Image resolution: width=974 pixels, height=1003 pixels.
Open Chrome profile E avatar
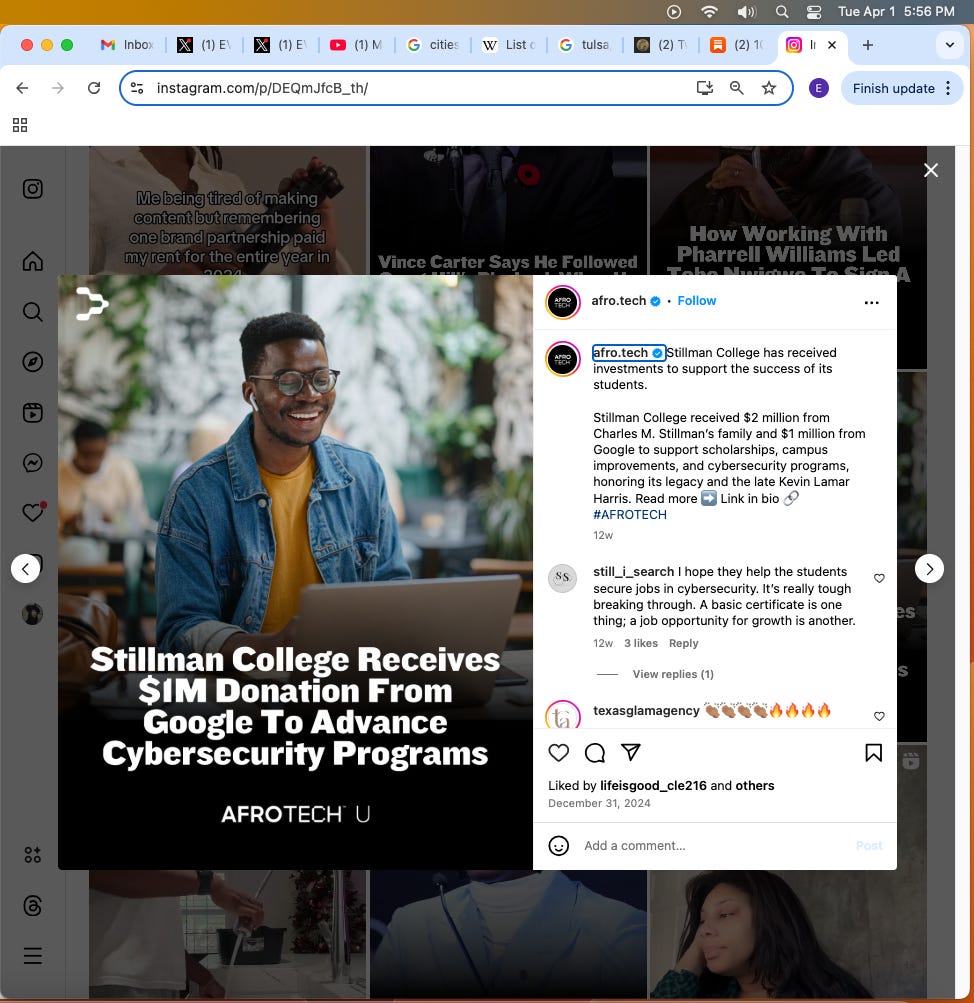tap(819, 88)
